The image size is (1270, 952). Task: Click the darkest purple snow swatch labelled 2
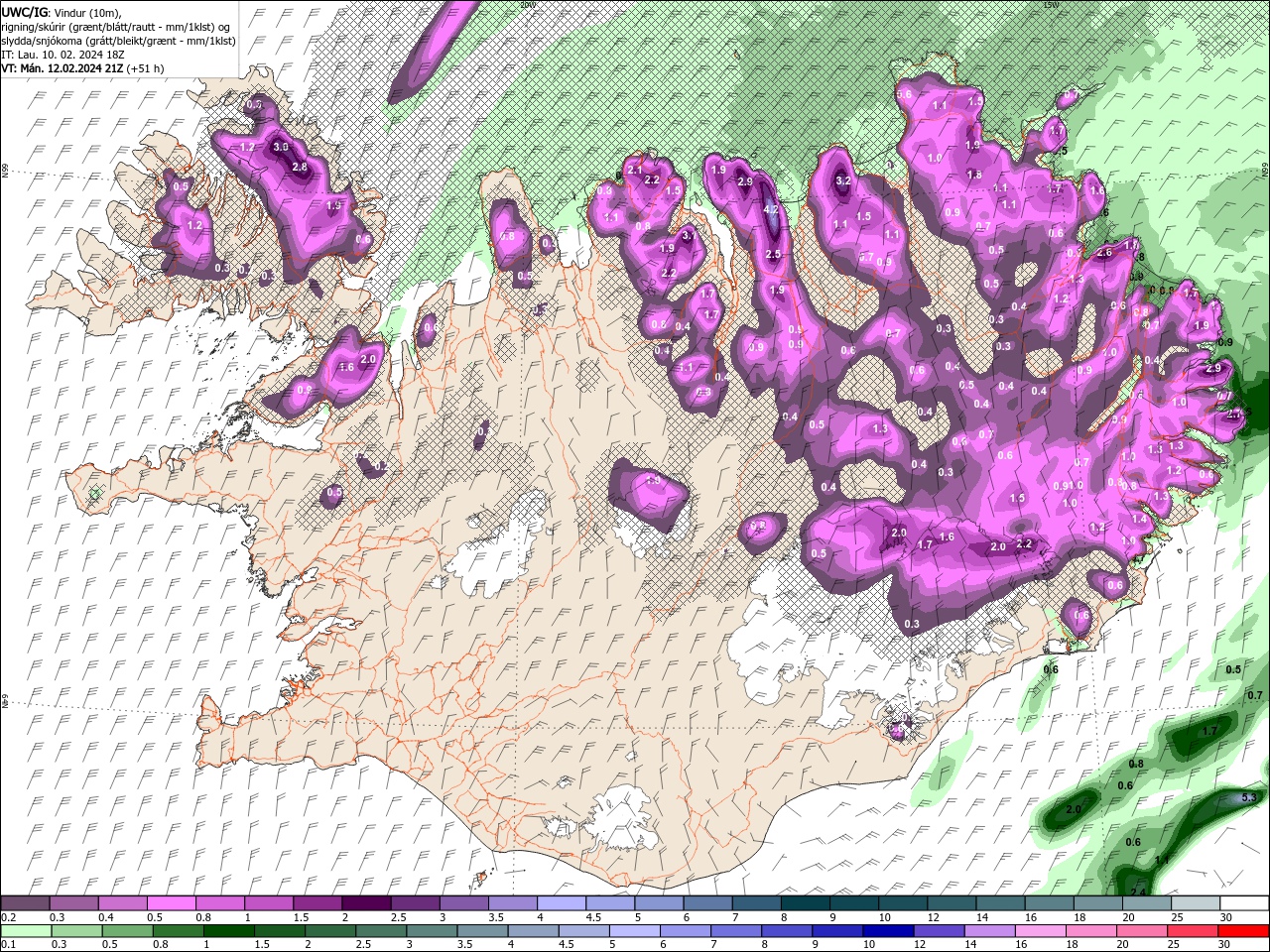click(x=366, y=903)
